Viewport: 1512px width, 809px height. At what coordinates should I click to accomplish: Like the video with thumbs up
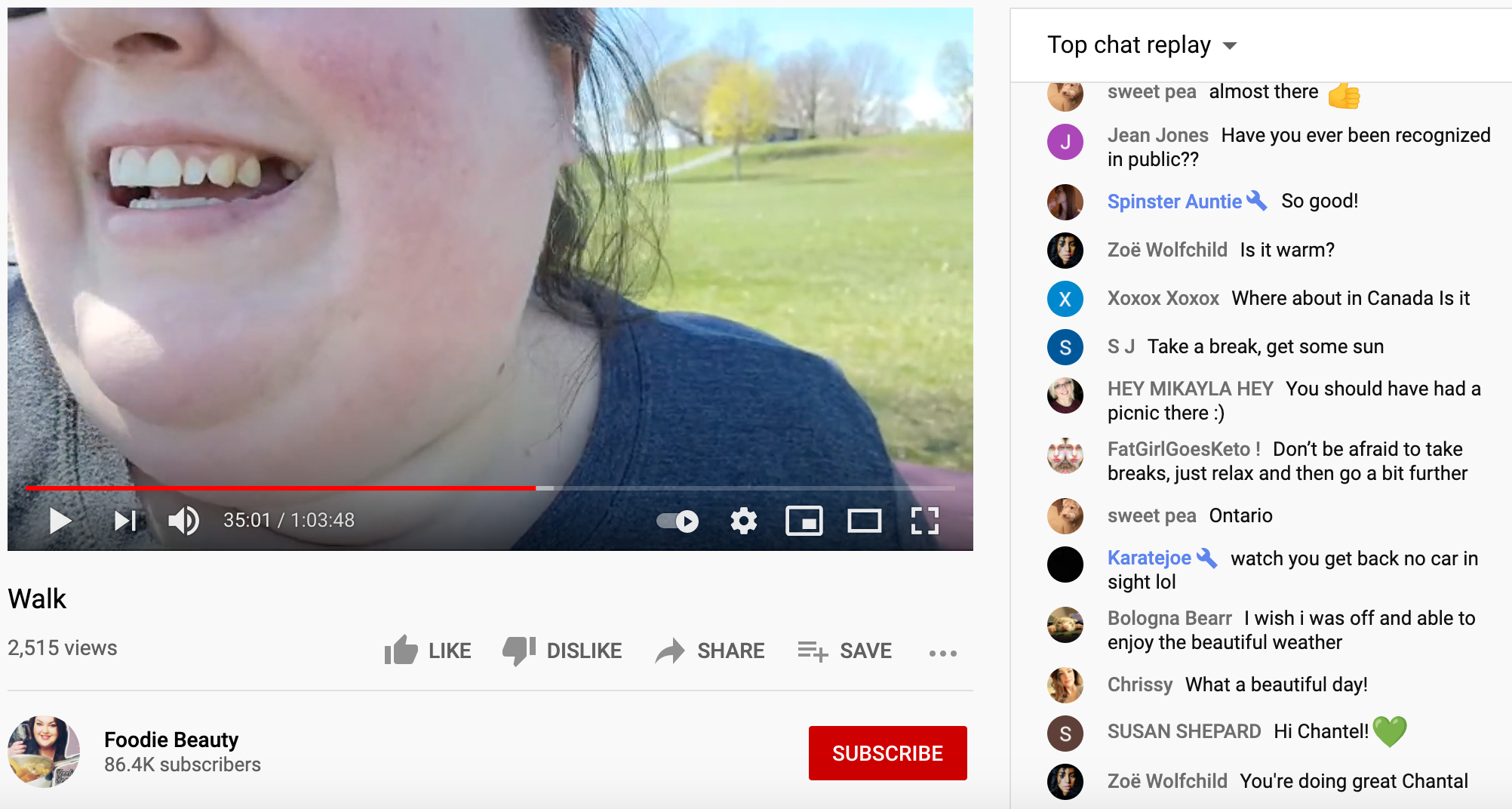tap(428, 651)
